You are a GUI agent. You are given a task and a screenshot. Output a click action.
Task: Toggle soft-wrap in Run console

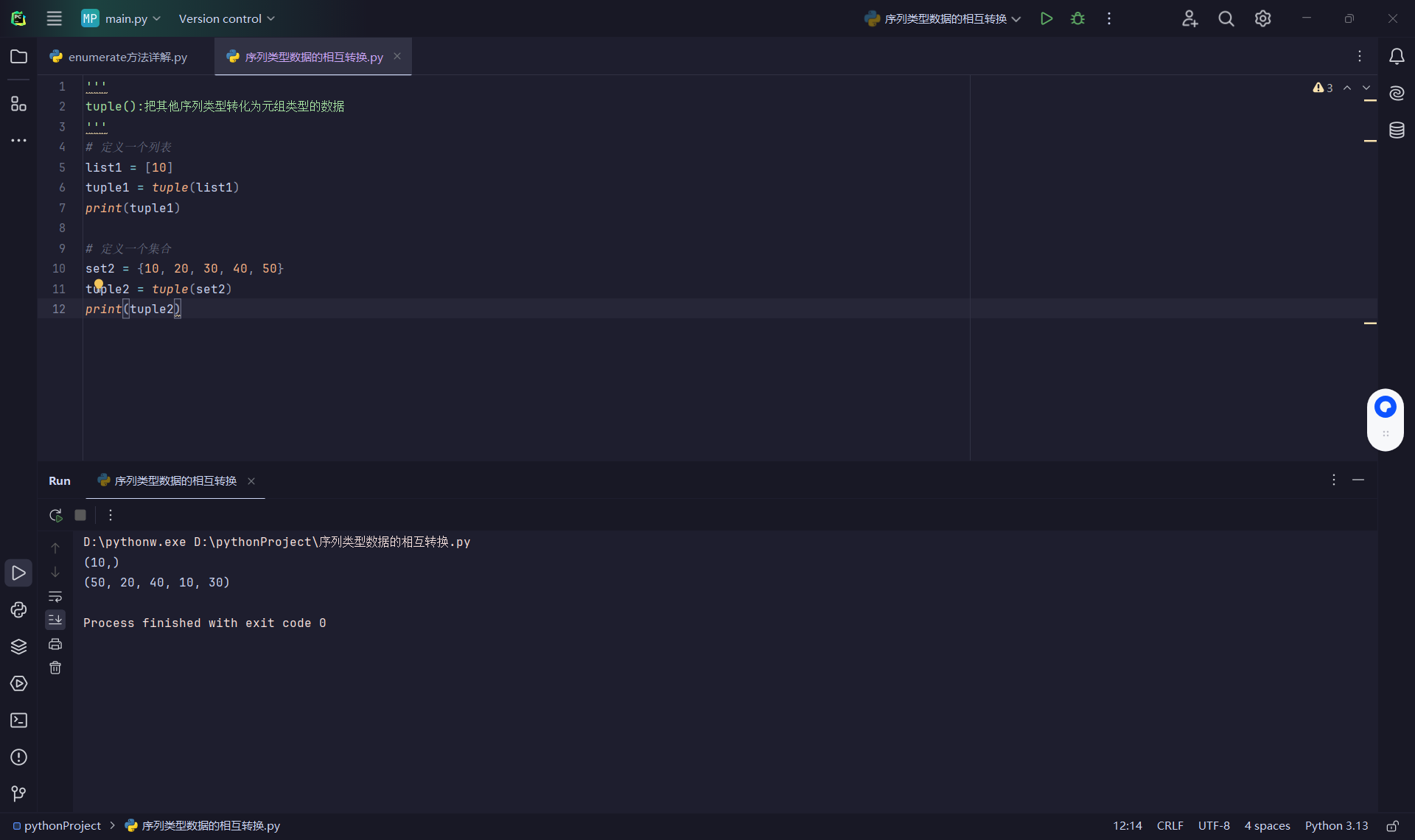(x=55, y=596)
